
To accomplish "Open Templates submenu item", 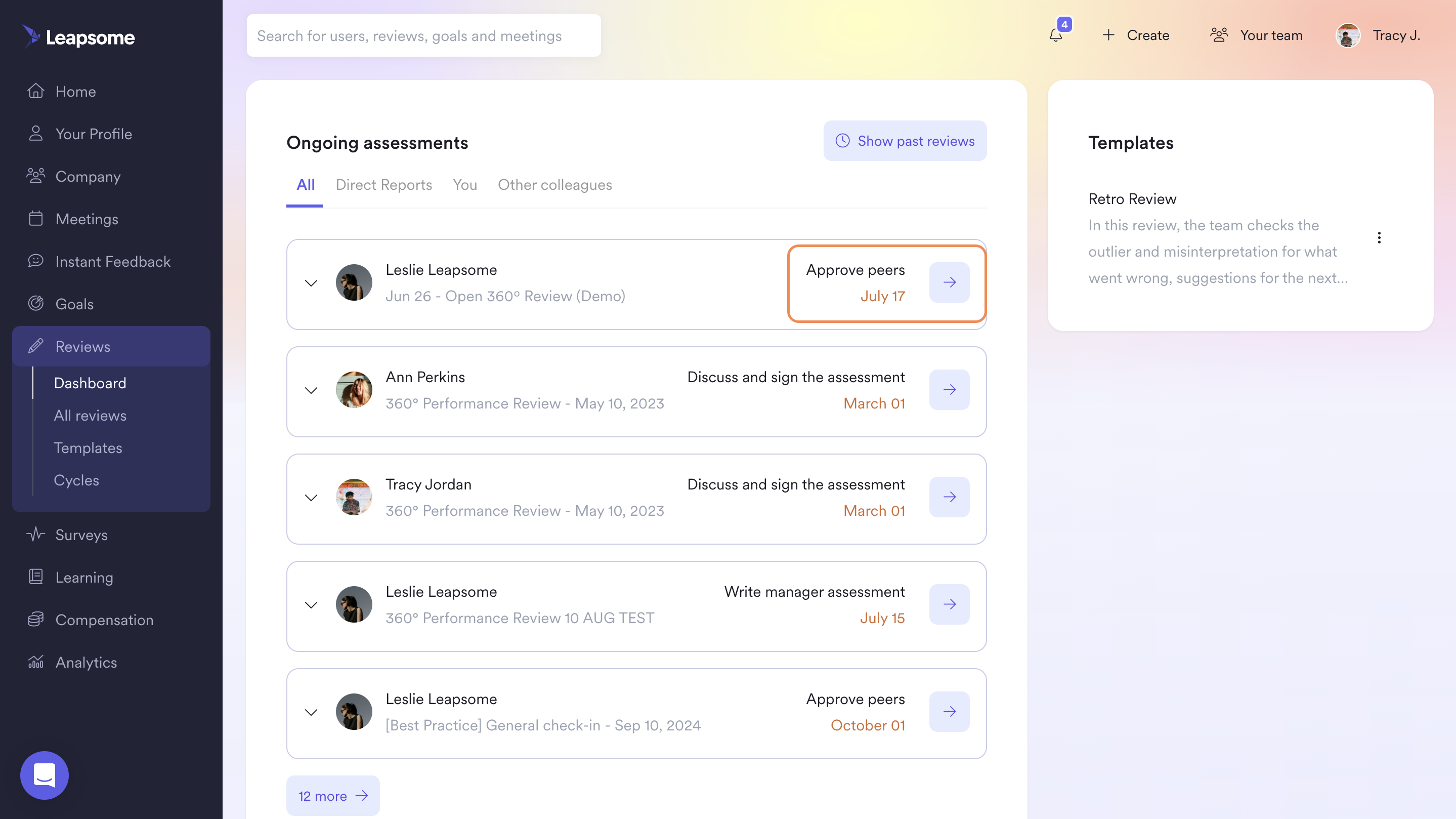I will pos(88,447).
